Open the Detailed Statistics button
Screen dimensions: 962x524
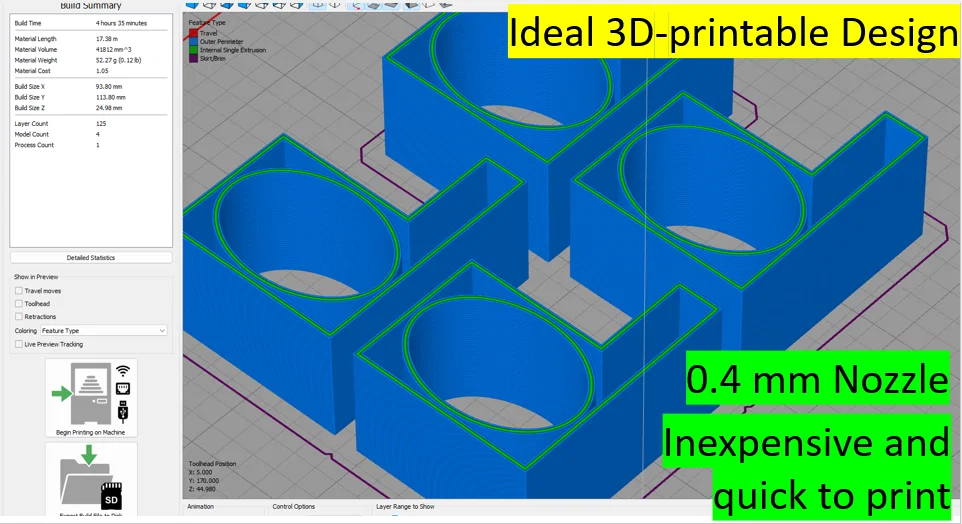(91, 258)
